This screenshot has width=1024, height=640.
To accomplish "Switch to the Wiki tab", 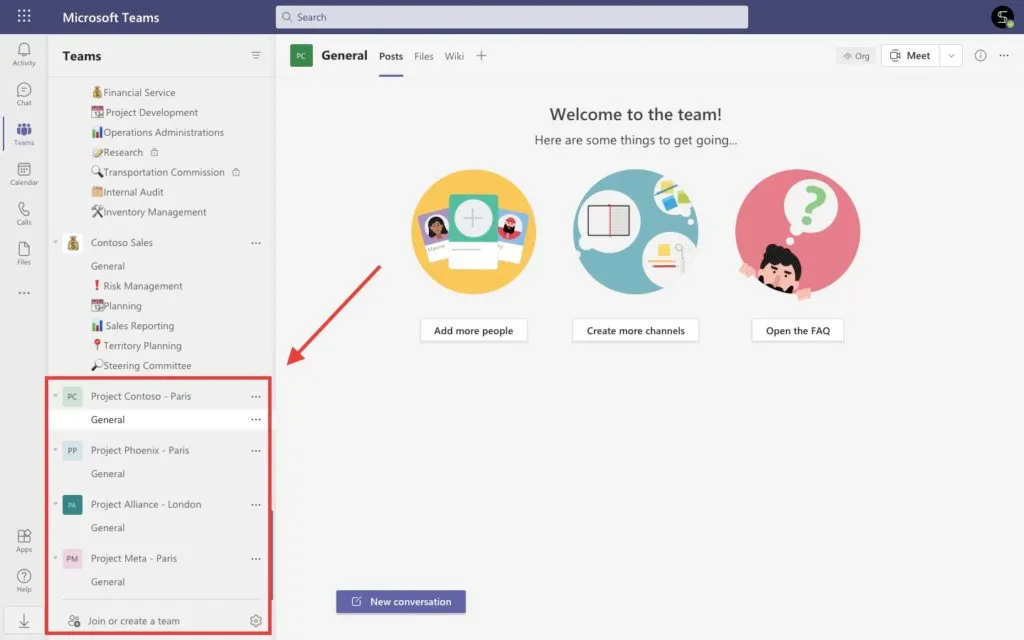I will 454,56.
